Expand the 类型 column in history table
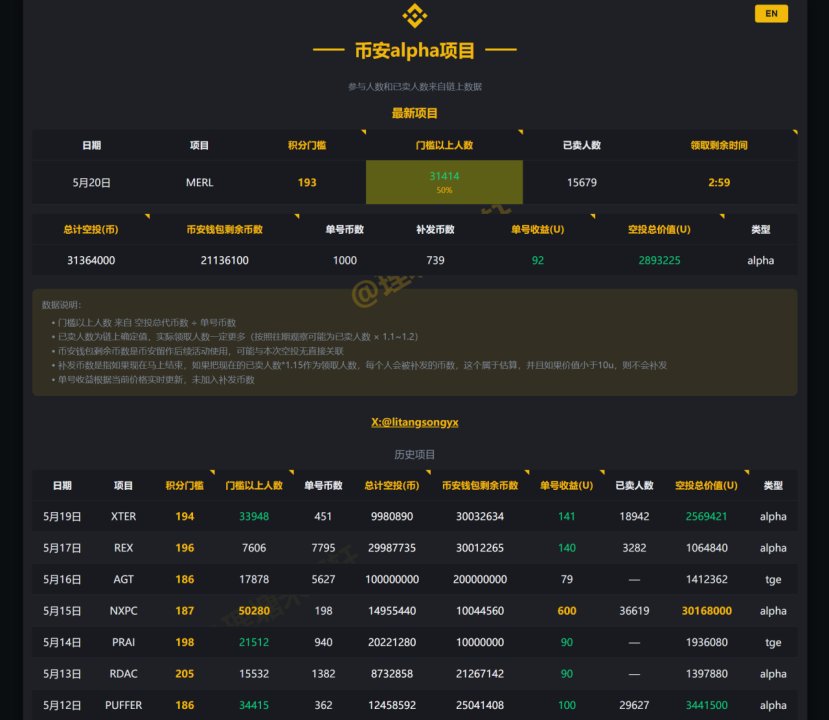Screen dimensions: 829x720 pos(772,485)
